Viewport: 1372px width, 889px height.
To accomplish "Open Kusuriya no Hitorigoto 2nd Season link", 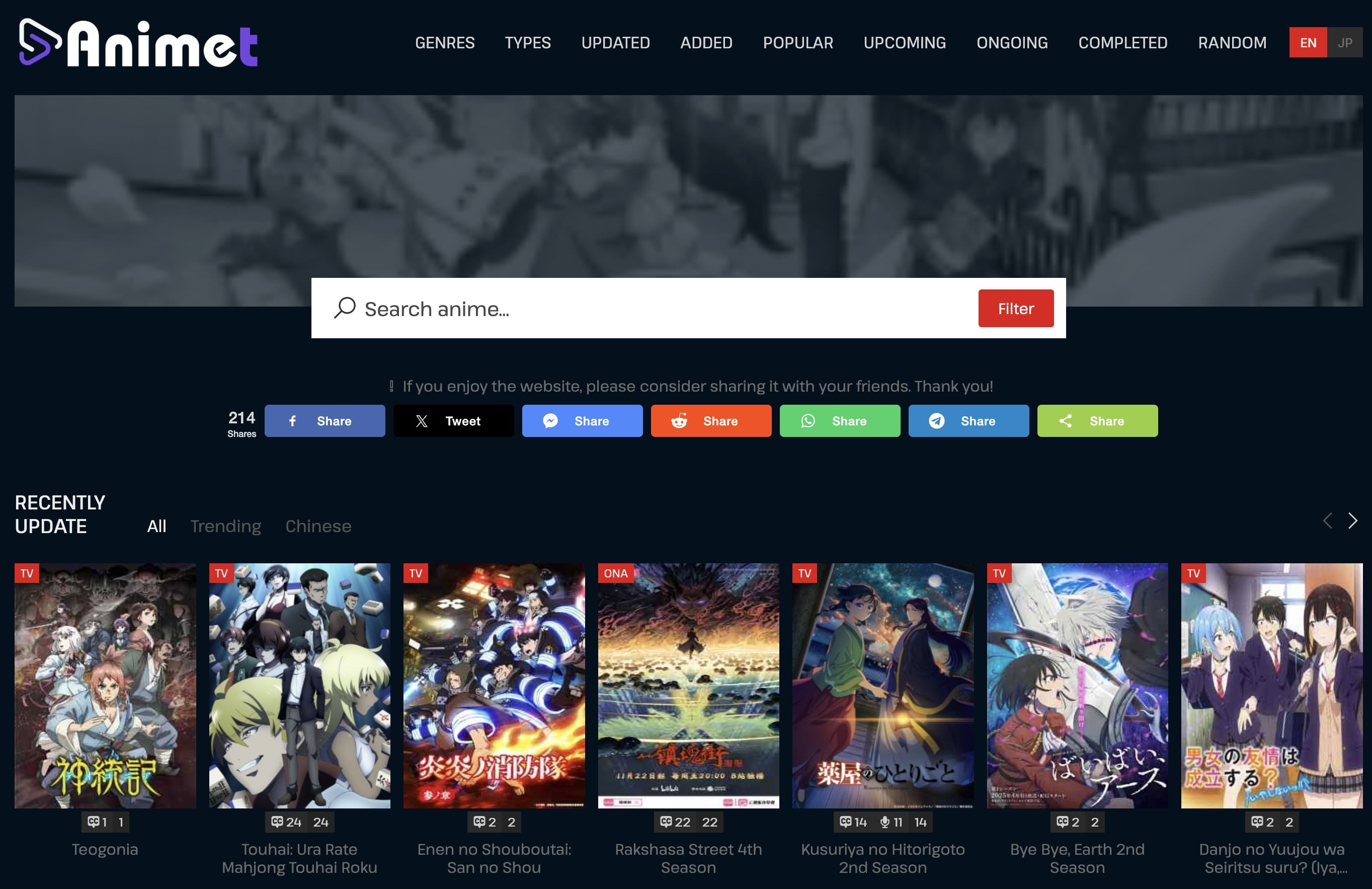I will pos(882,858).
